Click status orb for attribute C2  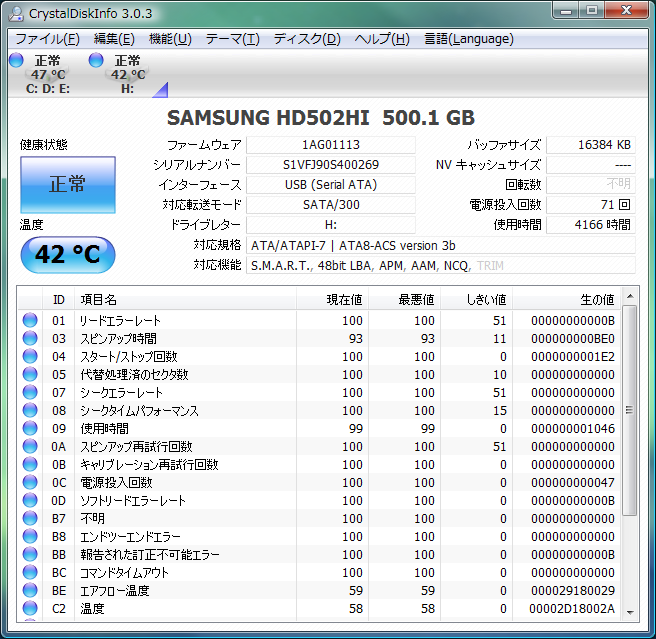click(30, 608)
